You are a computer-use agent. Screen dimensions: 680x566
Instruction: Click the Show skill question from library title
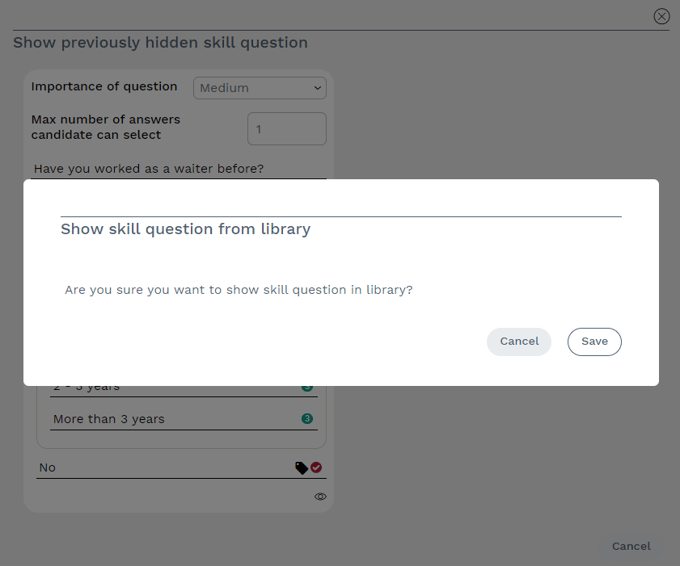(186, 229)
